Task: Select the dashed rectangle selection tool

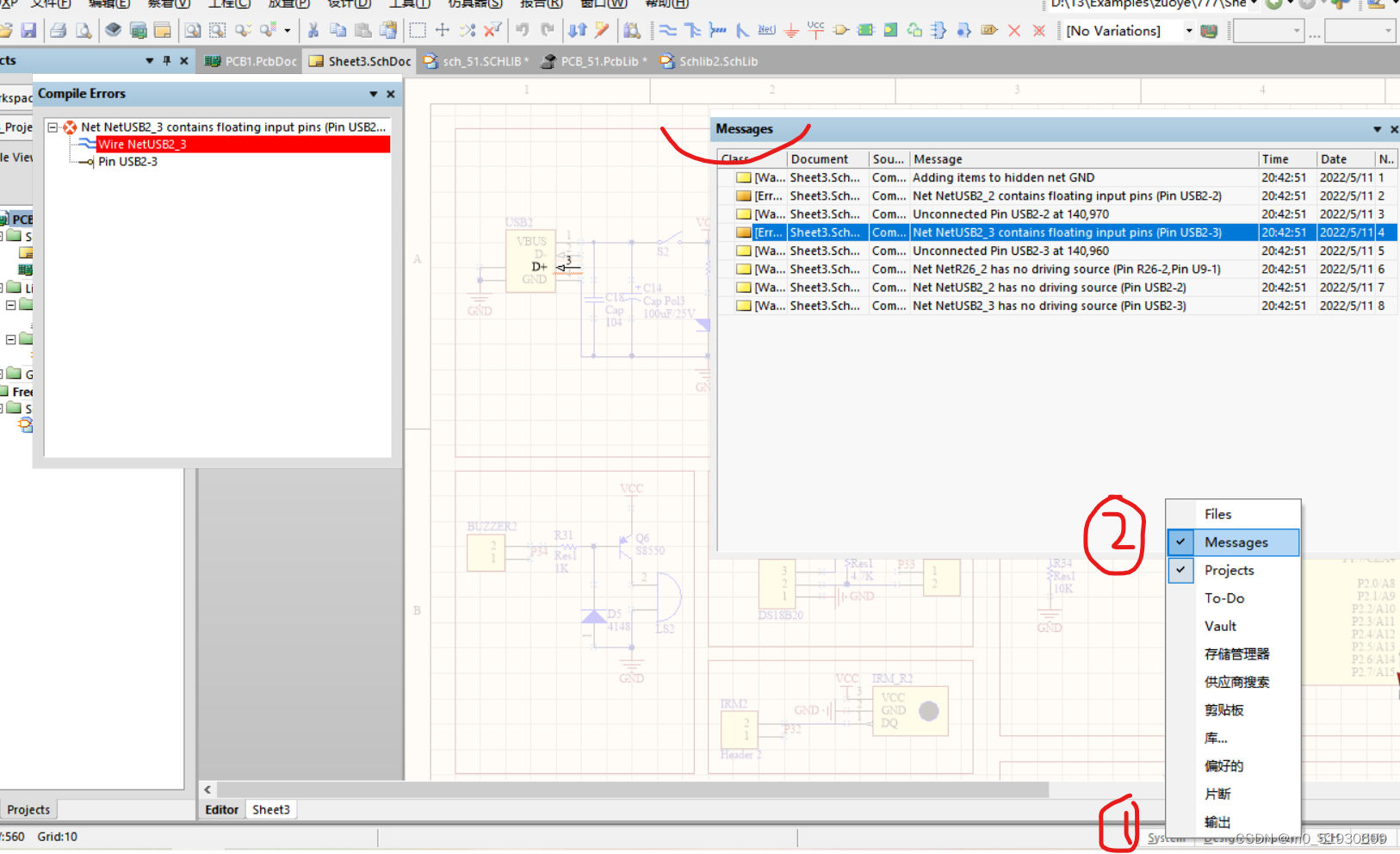Action: [x=418, y=31]
